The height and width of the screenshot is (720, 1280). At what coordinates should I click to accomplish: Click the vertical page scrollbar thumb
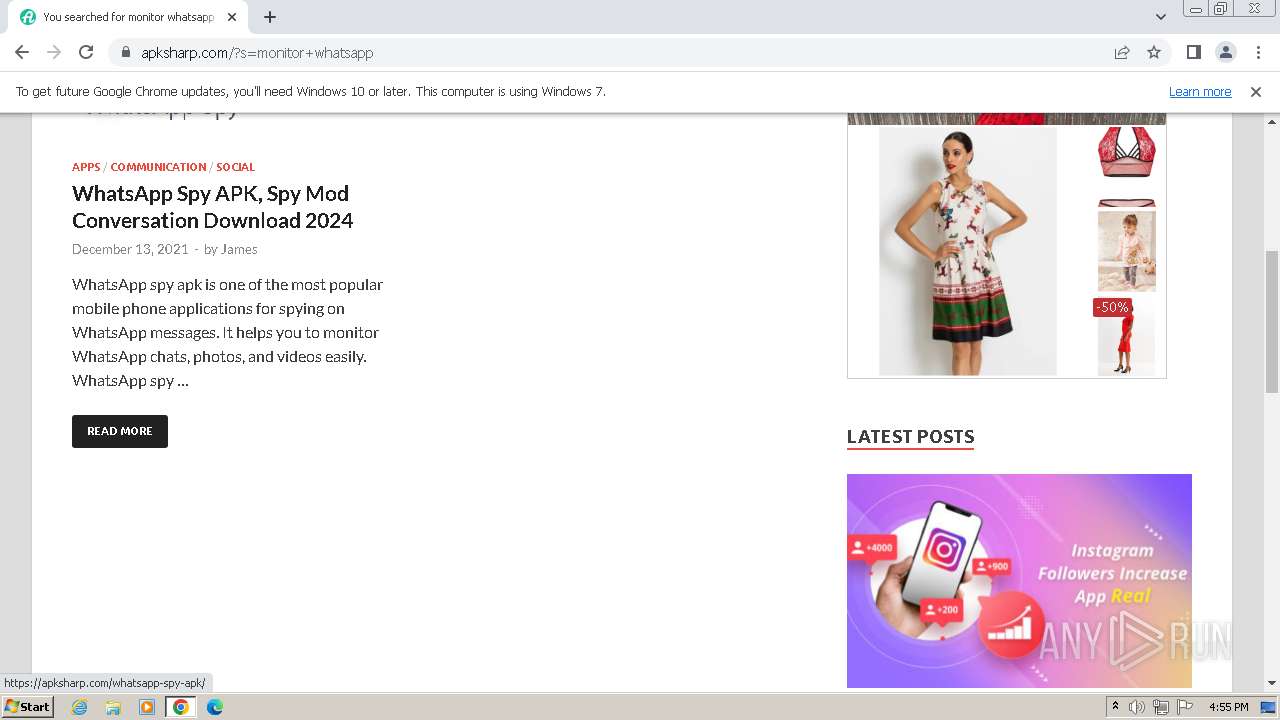tap(1272, 321)
